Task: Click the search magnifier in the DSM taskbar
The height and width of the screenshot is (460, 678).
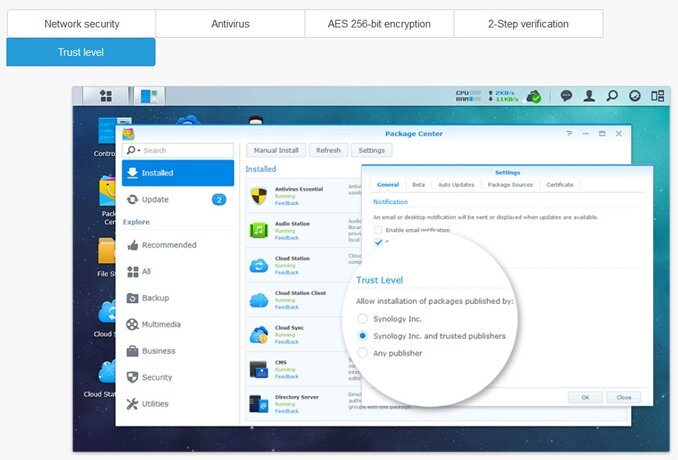Action: click(x=612, y=96)
